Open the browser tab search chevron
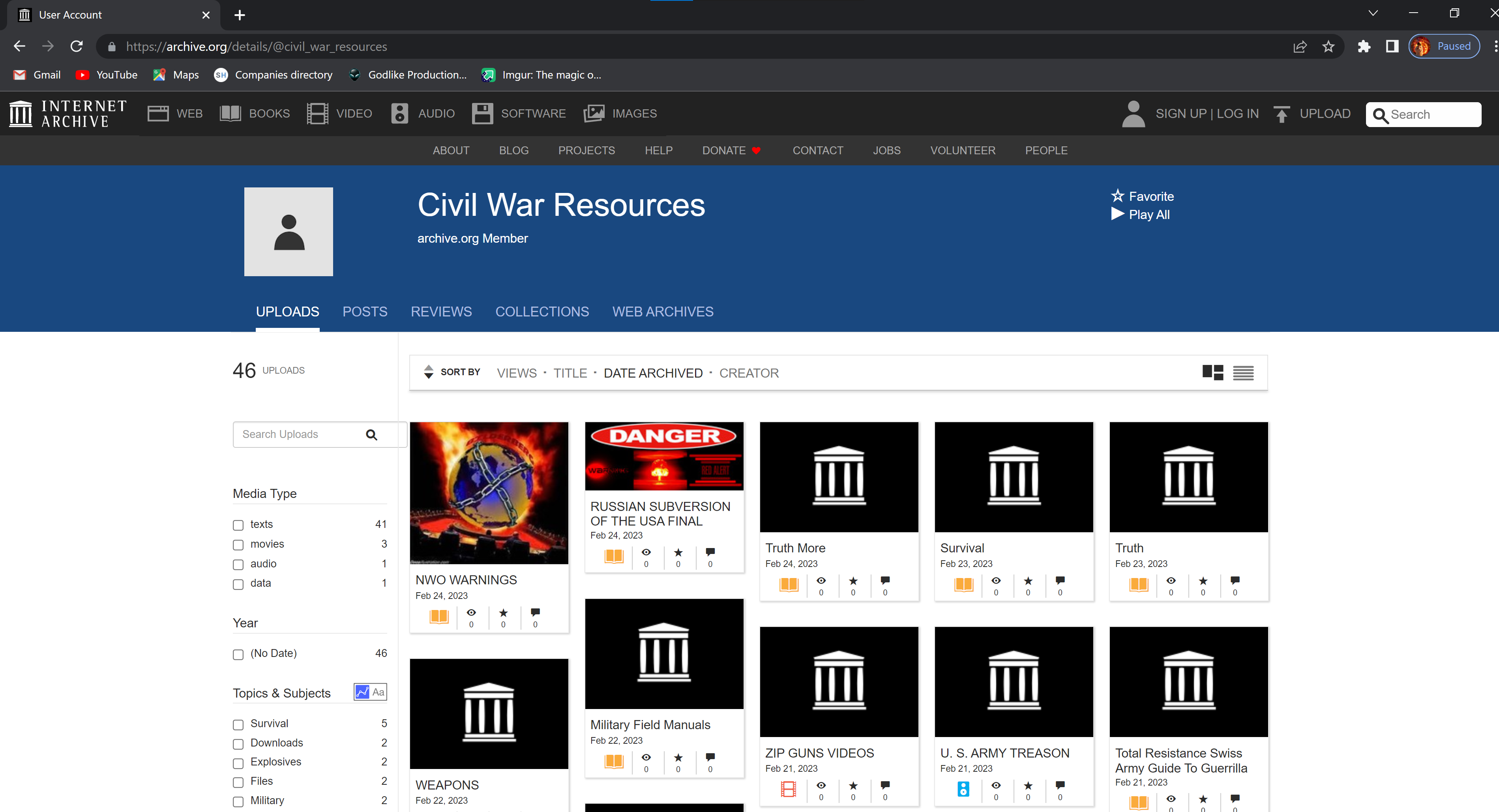This screenshot has height=812, width=1499. pos(1373,13)
